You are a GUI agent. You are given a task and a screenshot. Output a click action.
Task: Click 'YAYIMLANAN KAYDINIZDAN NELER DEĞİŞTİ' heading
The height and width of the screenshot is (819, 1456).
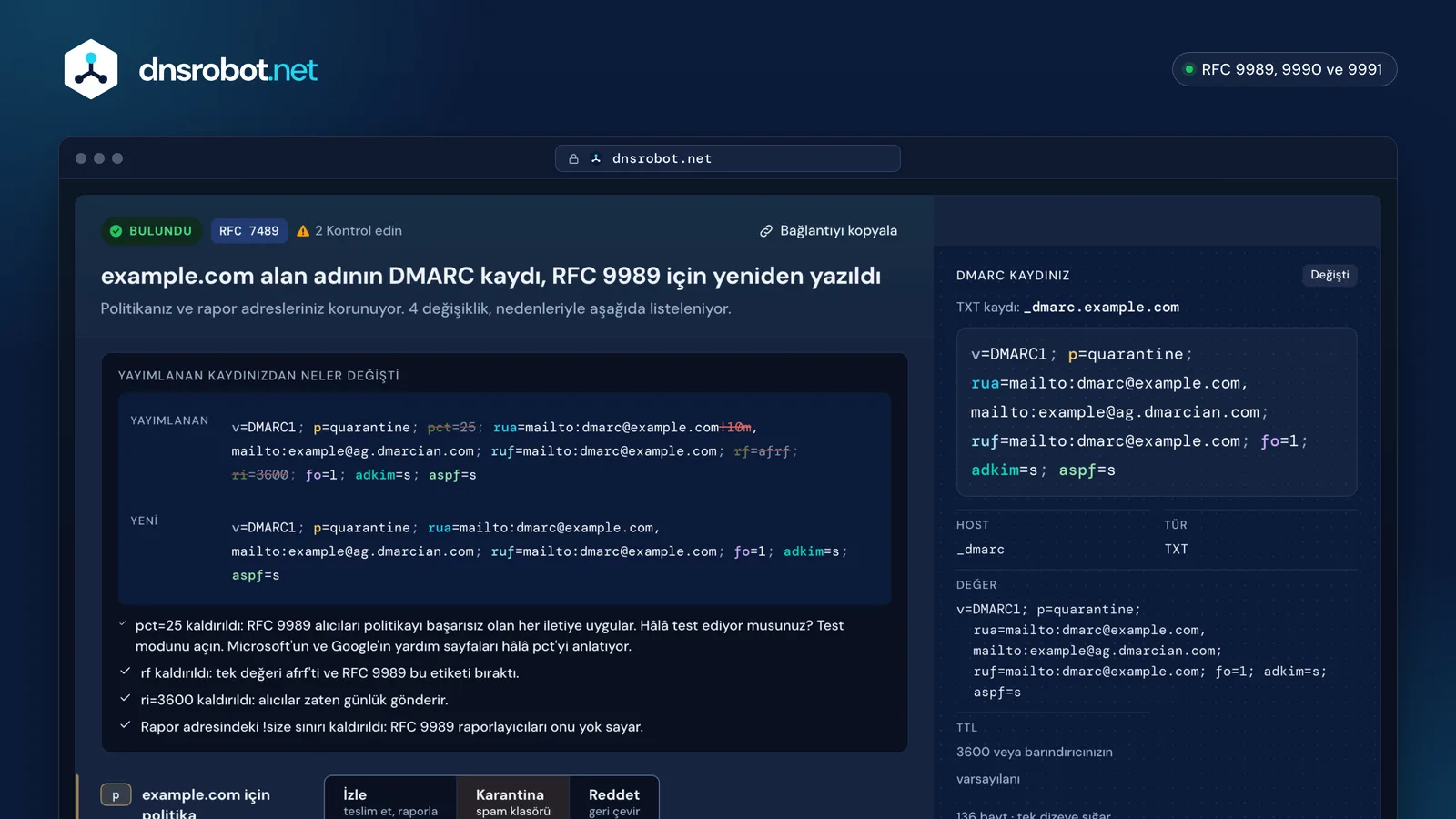pos(258,376)
